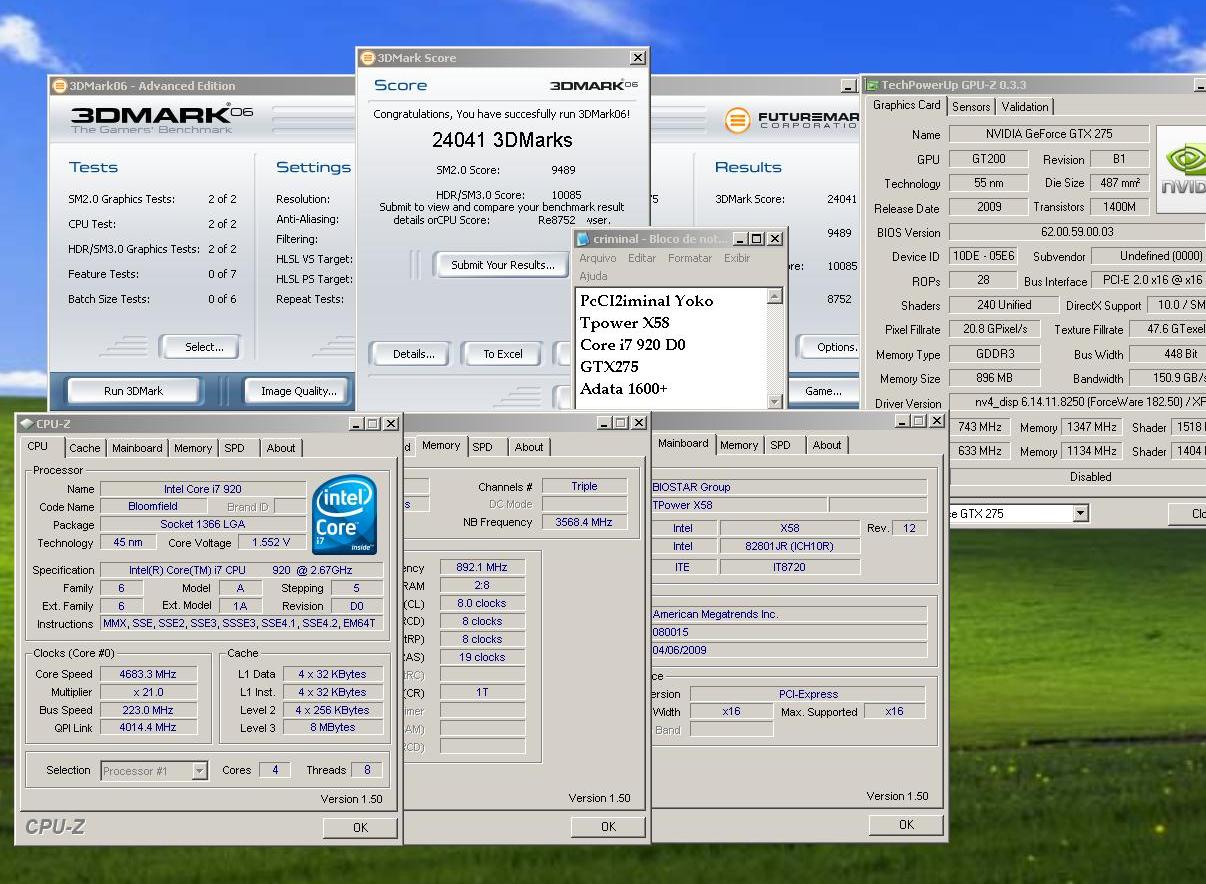Select Graphics Card tab in GPU-Z
The width and height of the screenshot is (1206, 884).
pyautogui.click(x=907, y=105)
